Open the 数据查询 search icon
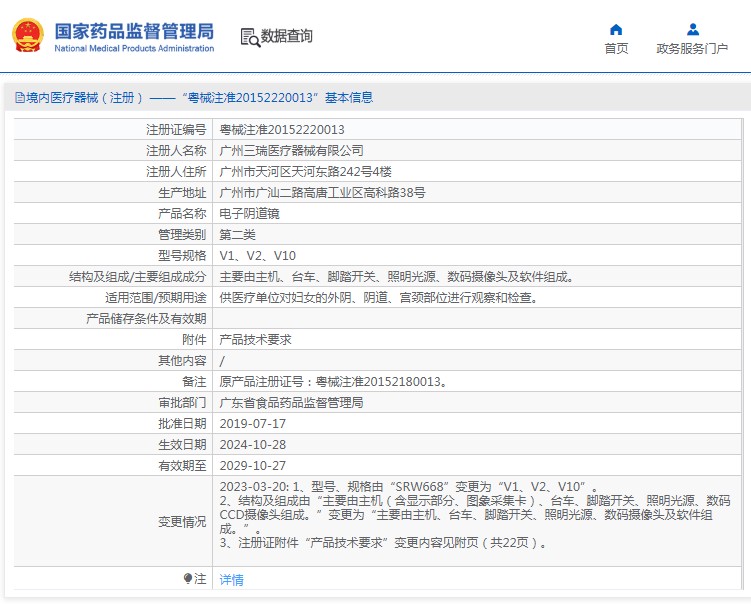This screenshot has width=751, height=604. tap(250, 37)
